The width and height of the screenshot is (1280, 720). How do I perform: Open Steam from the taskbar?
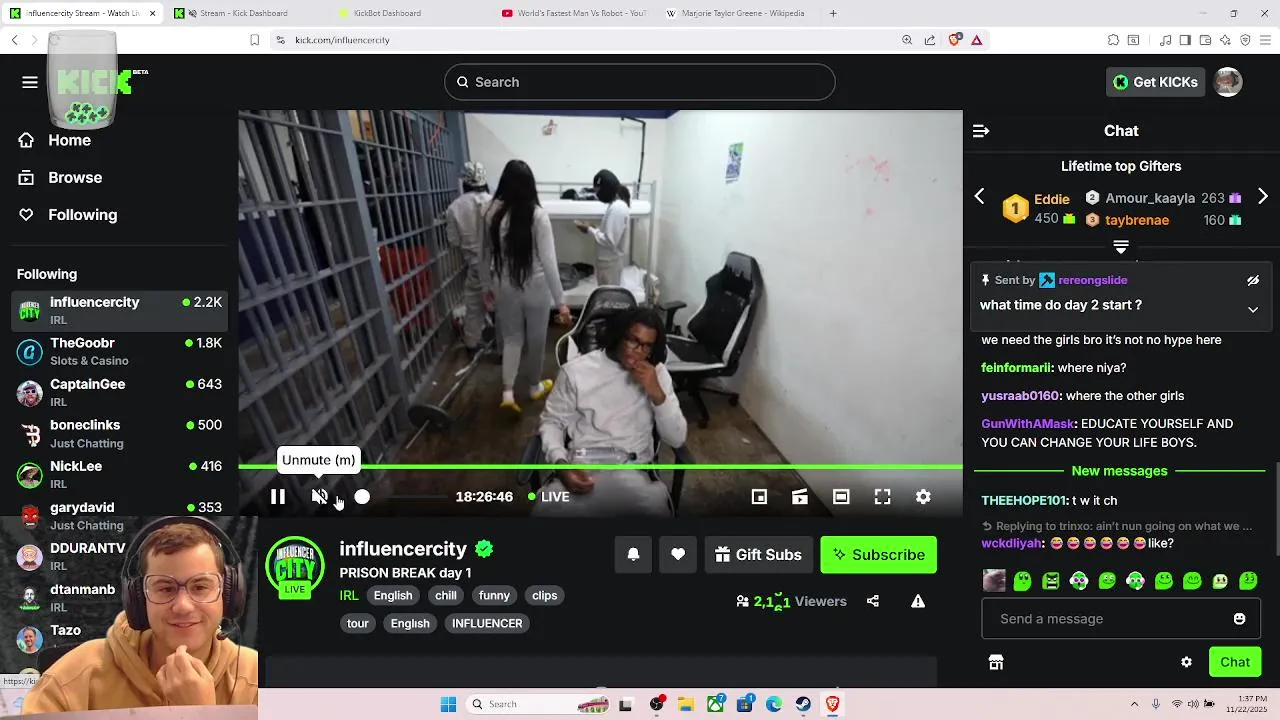point(803,704)
